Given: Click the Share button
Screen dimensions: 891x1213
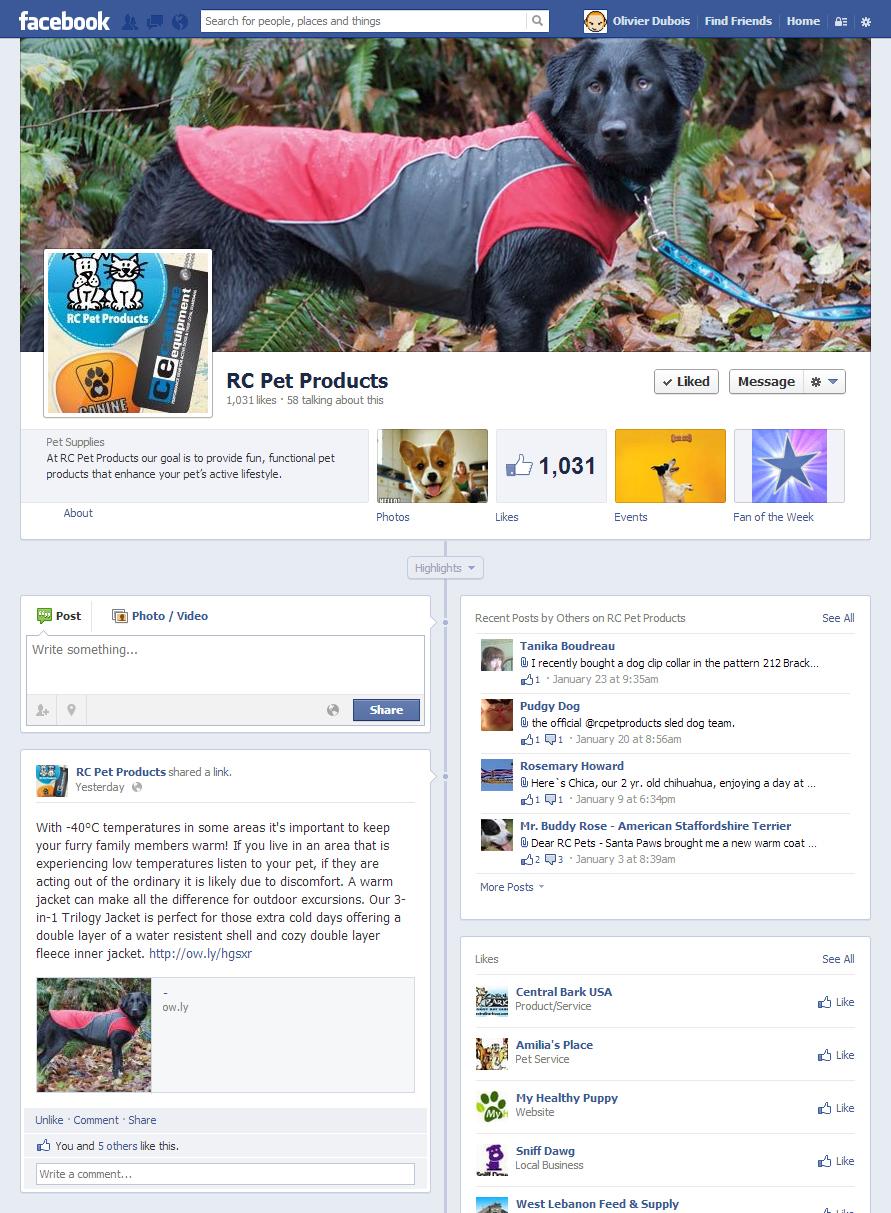Looking at the screenshot, I should pyautogui.click(x=386, y=710).
